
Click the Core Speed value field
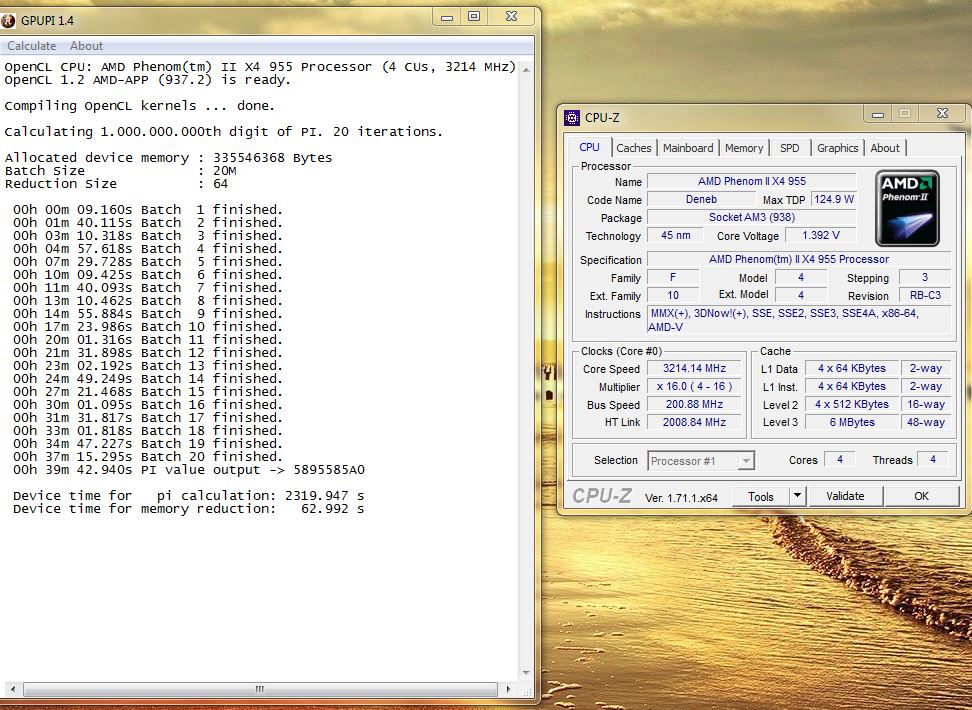click(x=695, y=369)
